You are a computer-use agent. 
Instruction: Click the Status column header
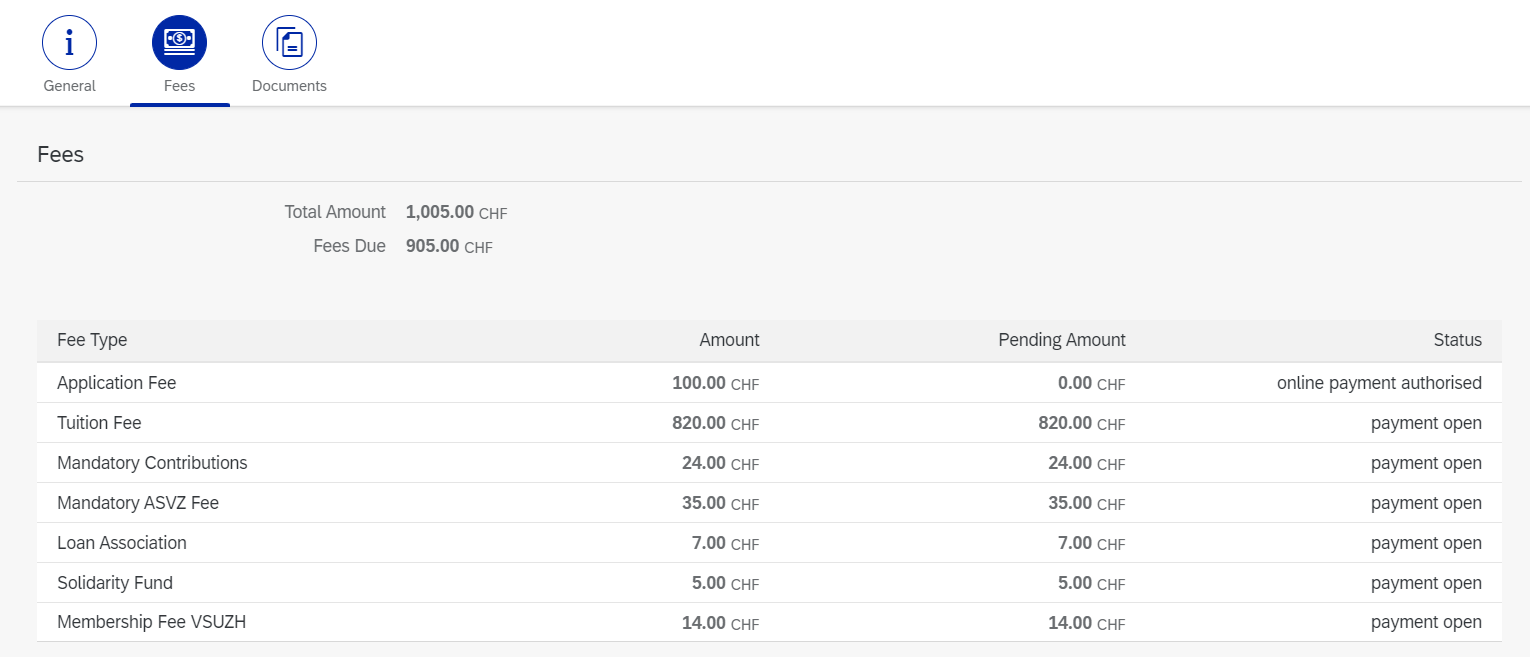[x=1457, y=340]
